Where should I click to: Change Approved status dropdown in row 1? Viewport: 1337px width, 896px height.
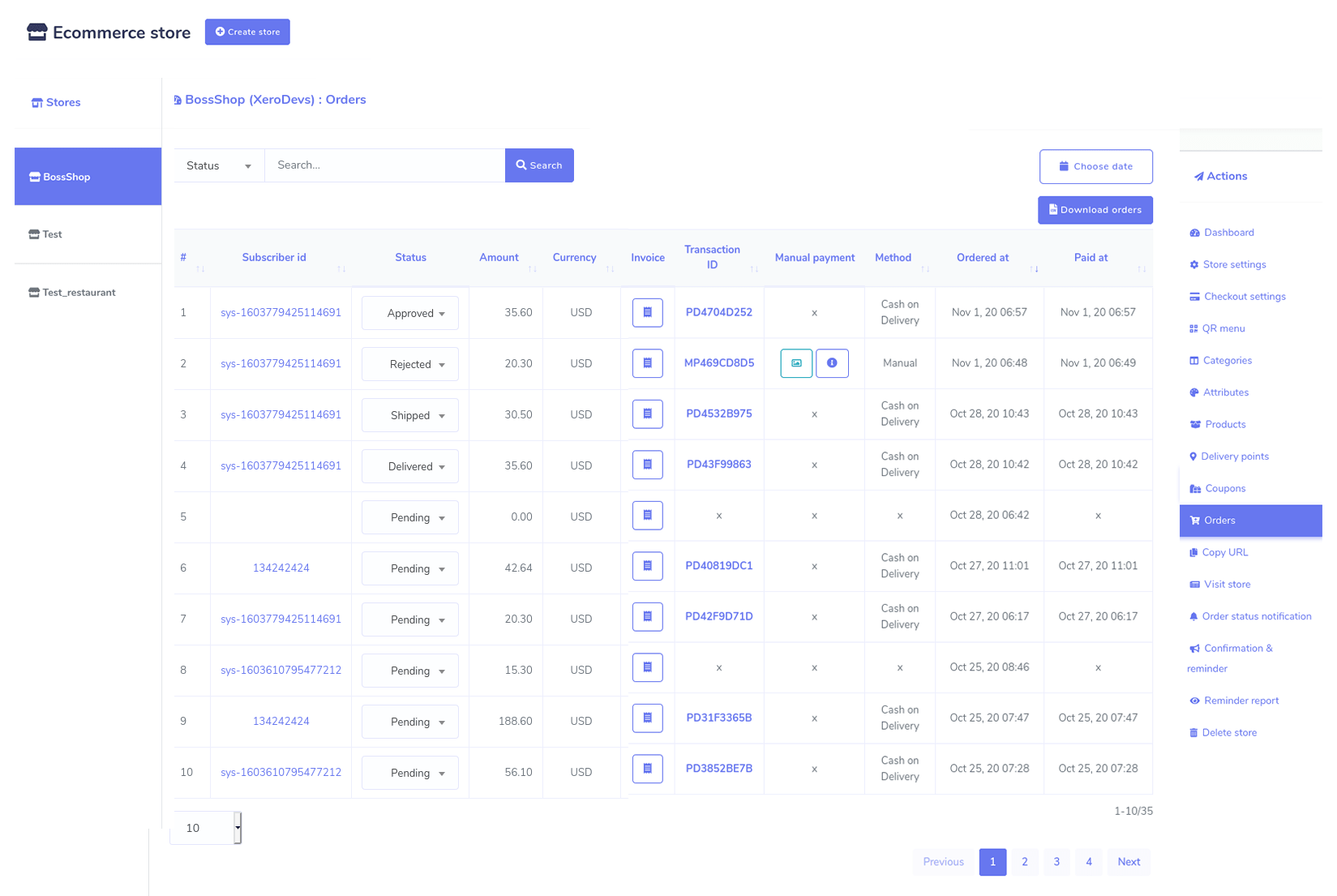(410, 314)
